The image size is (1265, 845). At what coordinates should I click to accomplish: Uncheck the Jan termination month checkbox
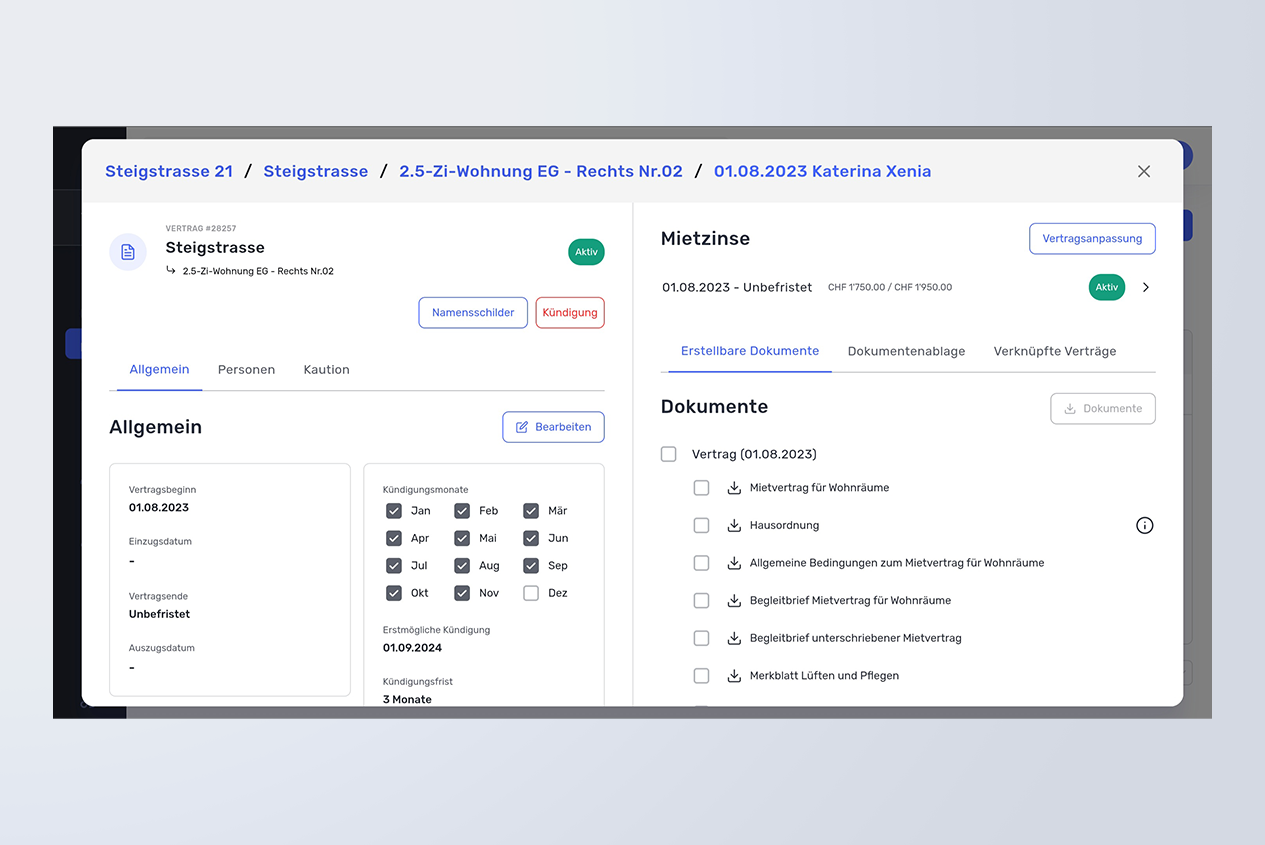click(x=394, y=511)
